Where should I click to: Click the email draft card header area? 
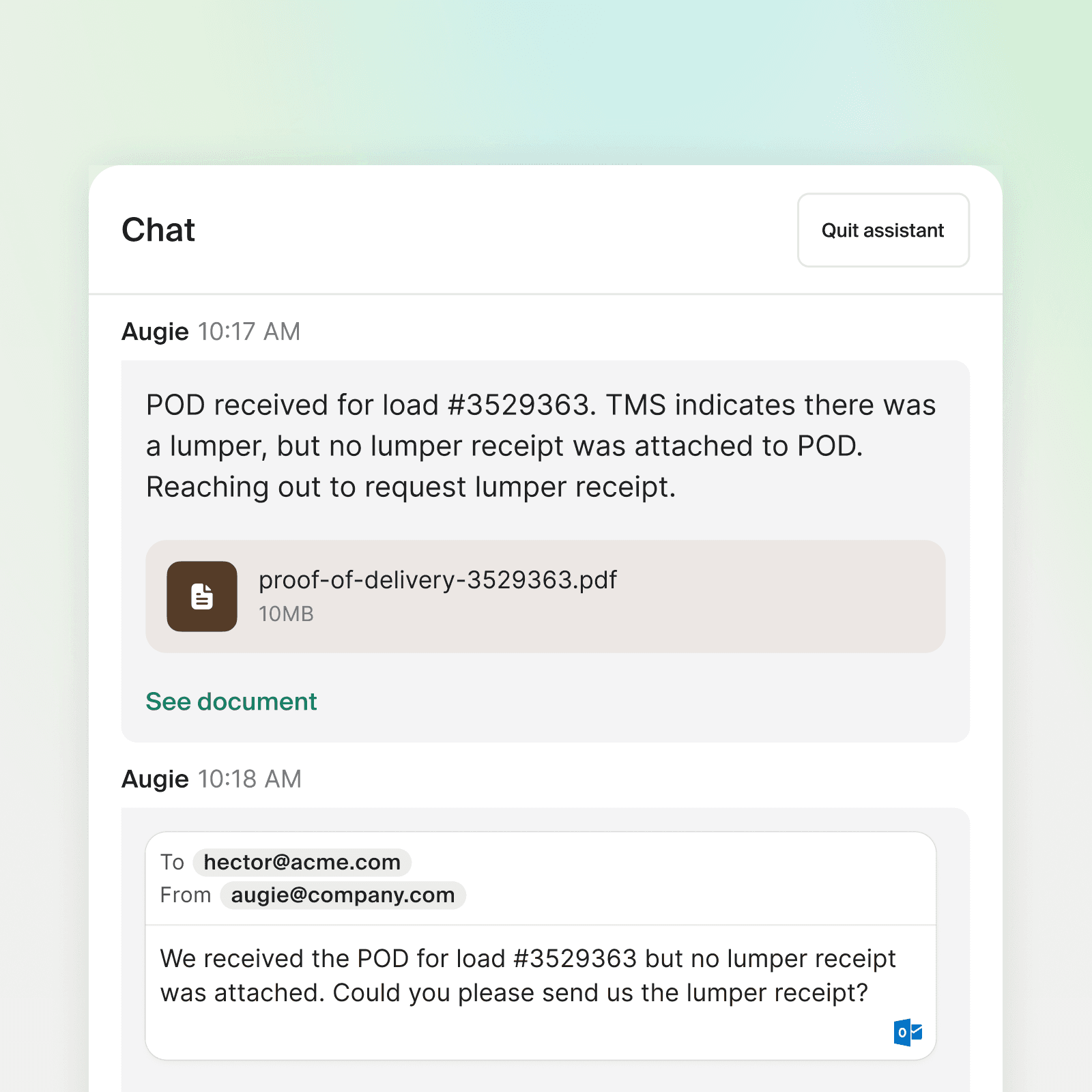click(541, 878)
